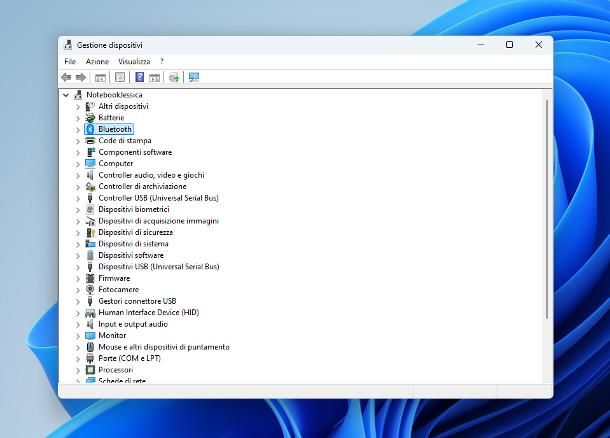The width and height of the screenshot is (610, 438).
Task: Select the Processori label
Action: 116,370
